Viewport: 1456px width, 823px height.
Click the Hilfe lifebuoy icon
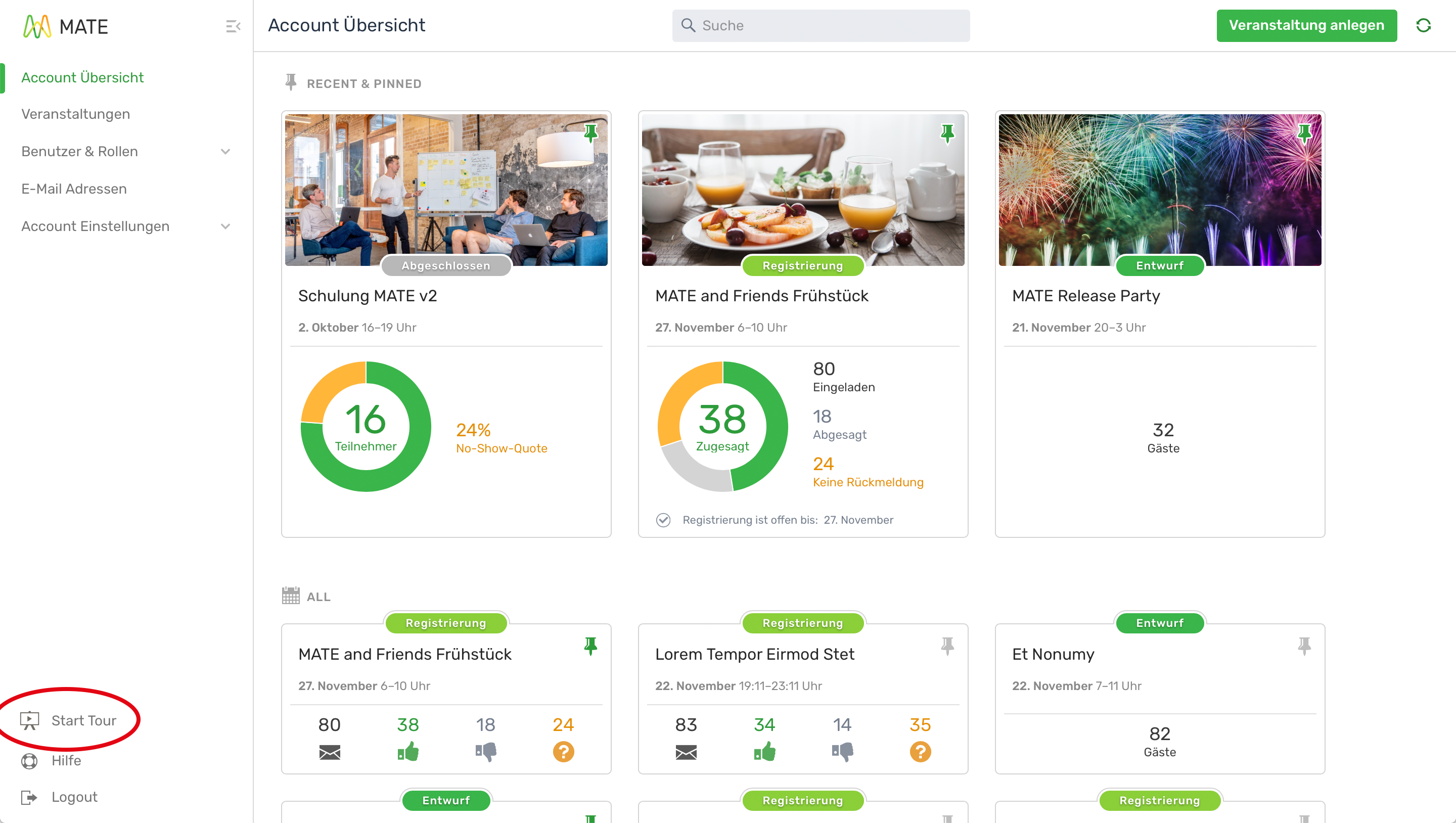click(29, 761)
